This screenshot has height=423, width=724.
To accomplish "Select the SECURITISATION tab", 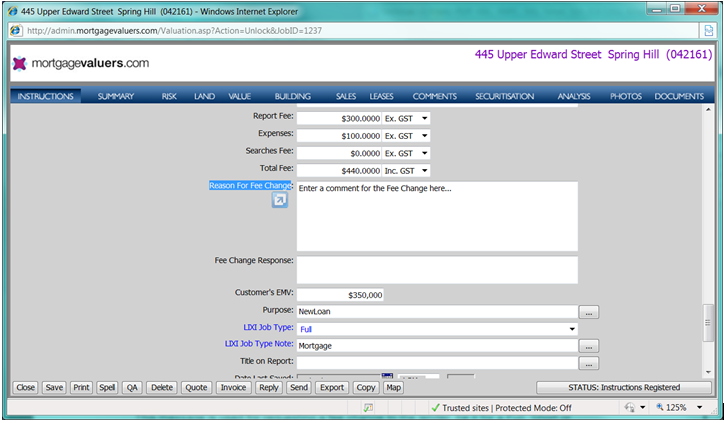I will [505, 96].
